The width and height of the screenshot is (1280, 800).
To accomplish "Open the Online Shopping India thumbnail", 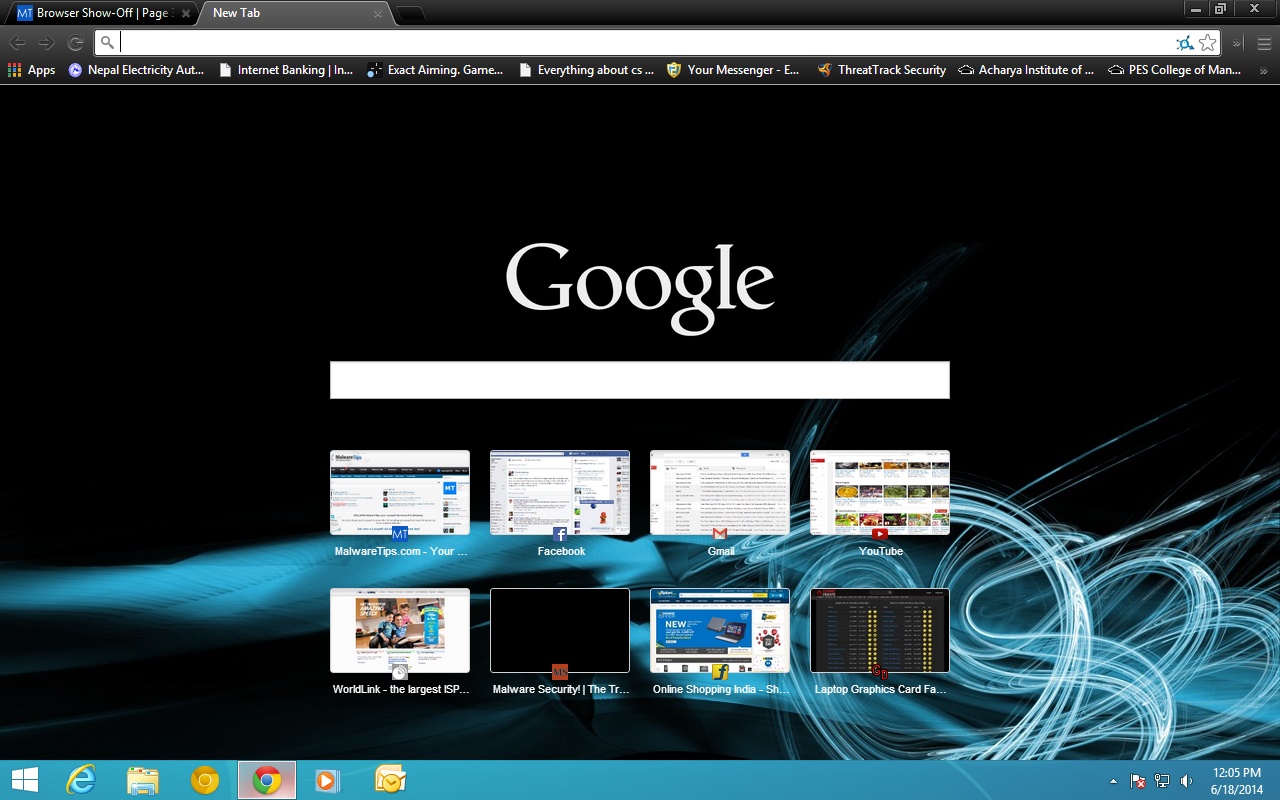I will (720, 631).
